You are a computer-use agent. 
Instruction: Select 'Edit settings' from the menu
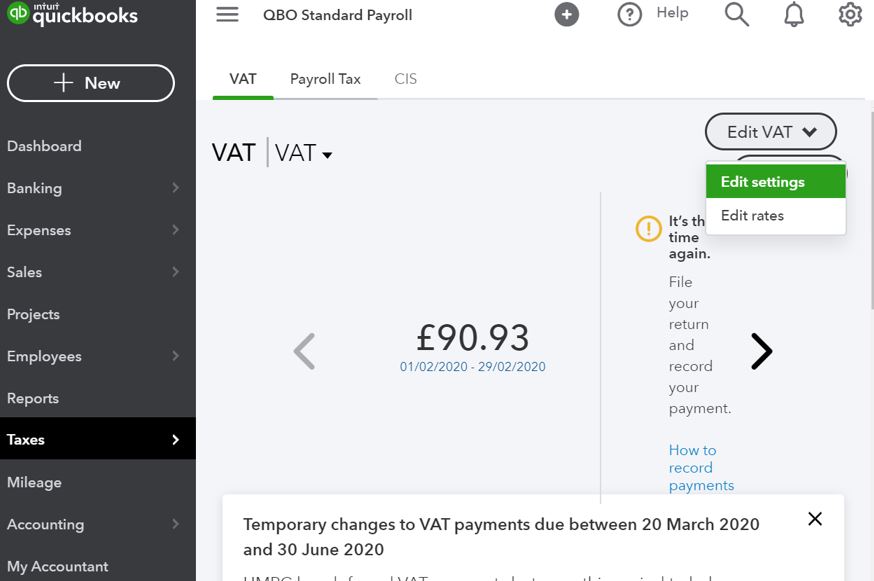[761, 181]
